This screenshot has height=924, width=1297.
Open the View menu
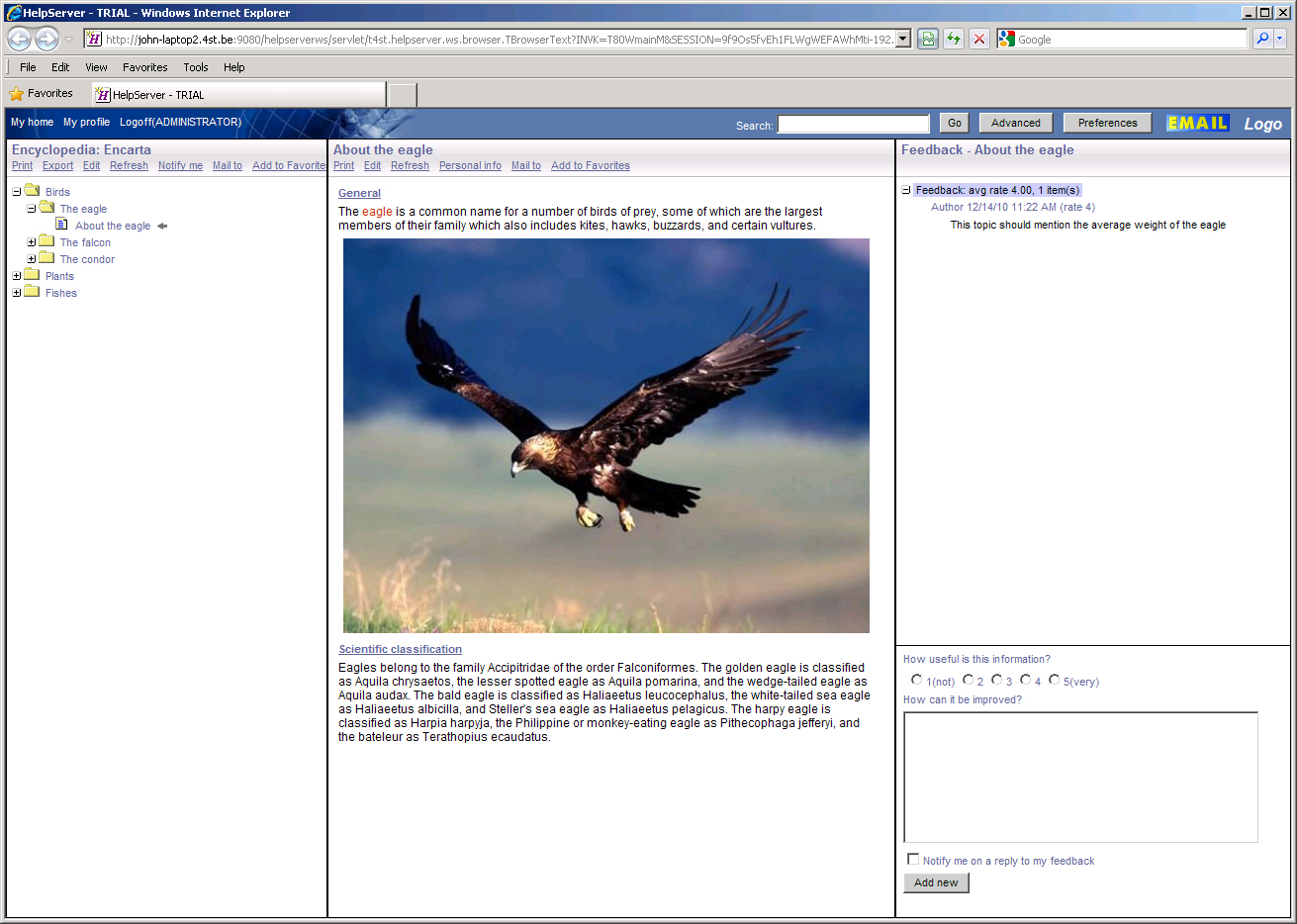(96, 67)
